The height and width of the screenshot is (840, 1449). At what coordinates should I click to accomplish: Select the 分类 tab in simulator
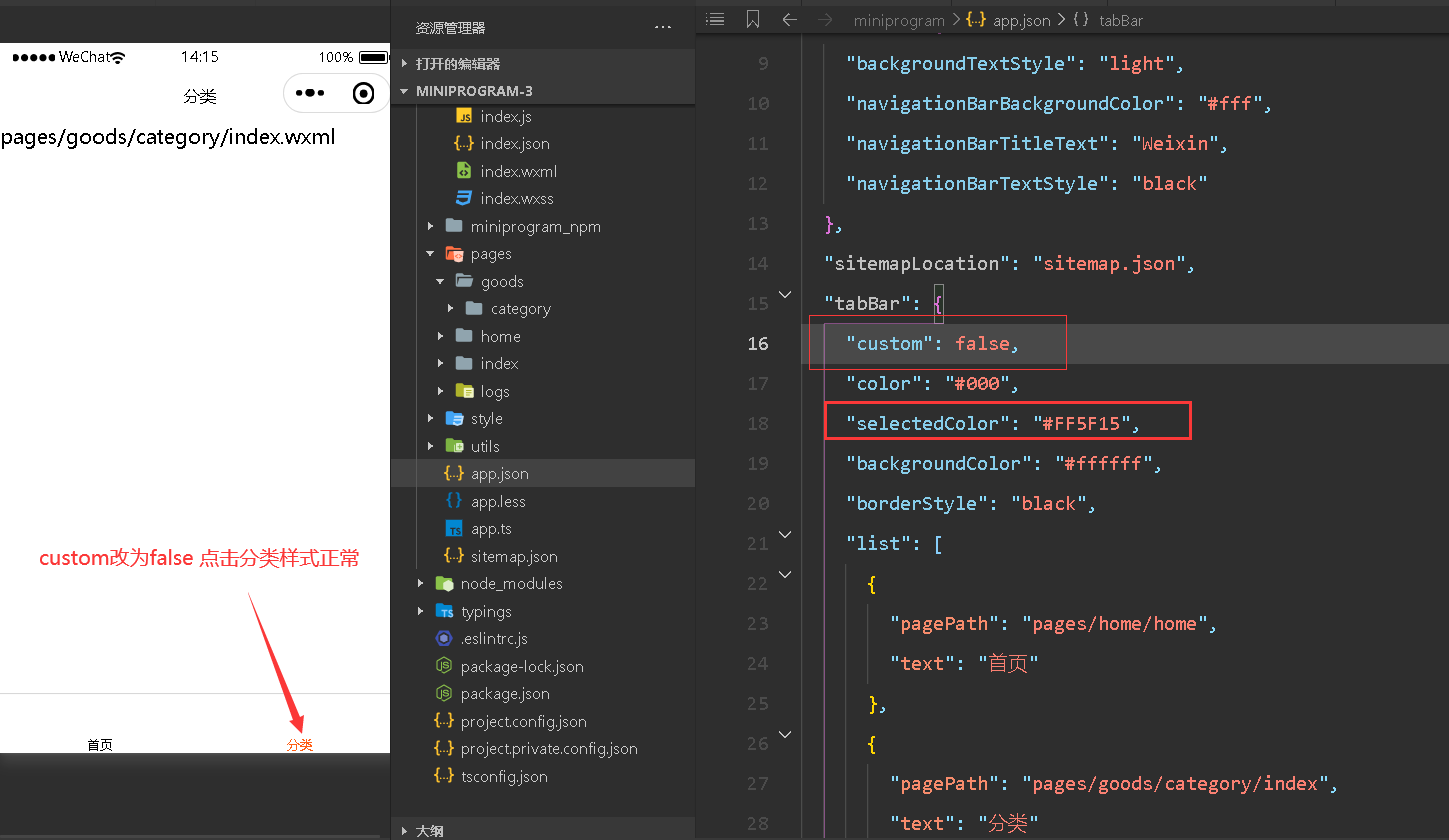[300, 744]
